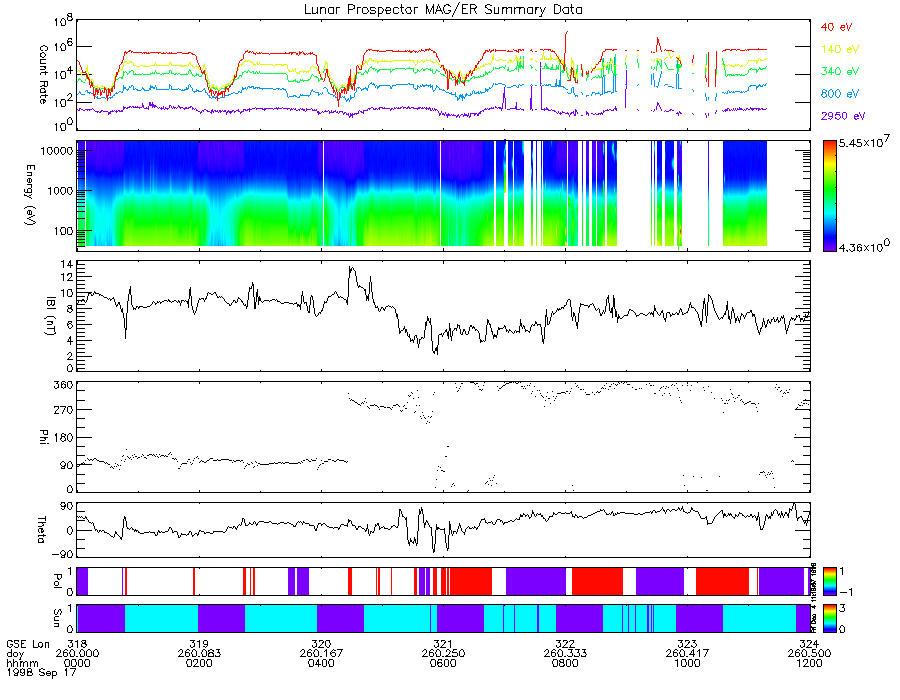
Task: Select the blue '800 eV' legend label
Action: [840, 94]
